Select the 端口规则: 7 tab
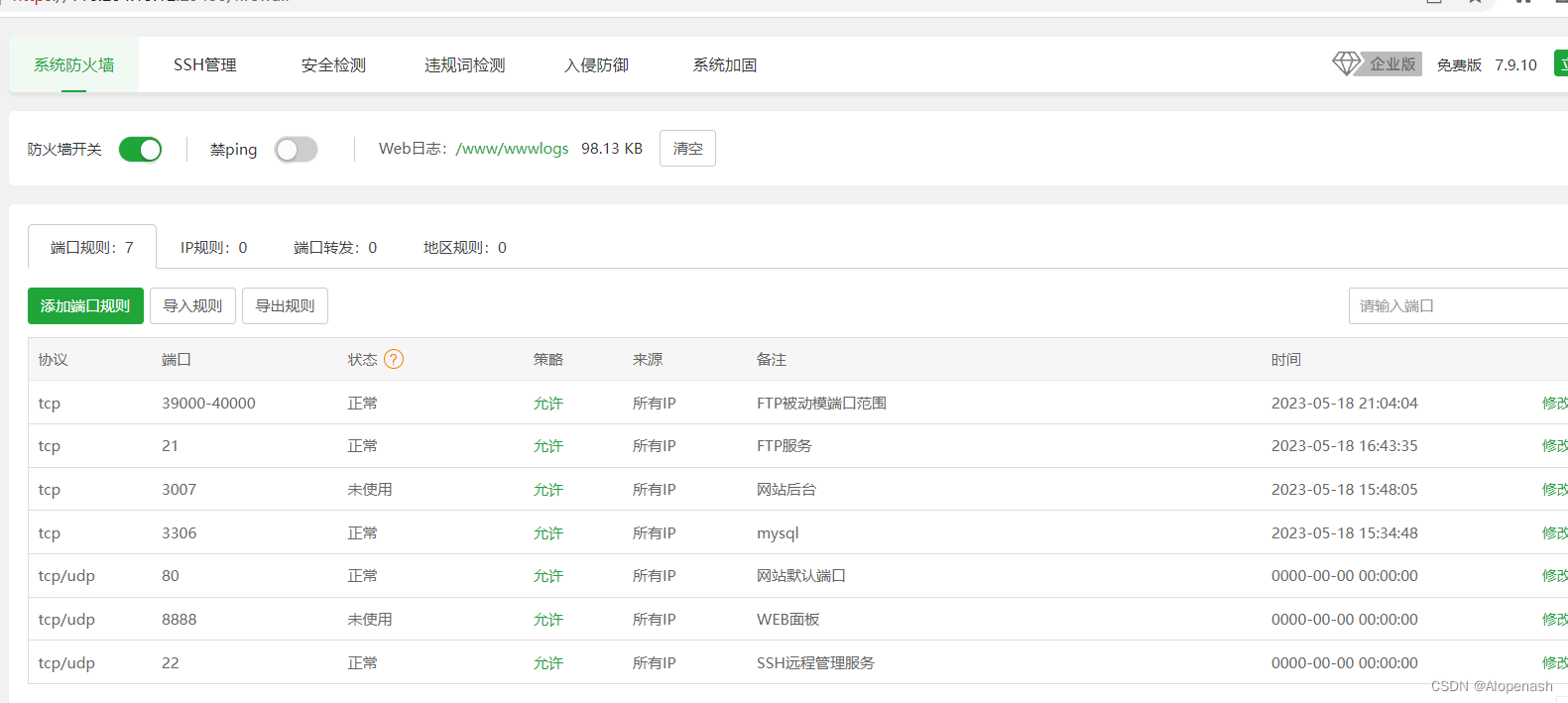Screen dimensions: 1568x703 (92, 247)
